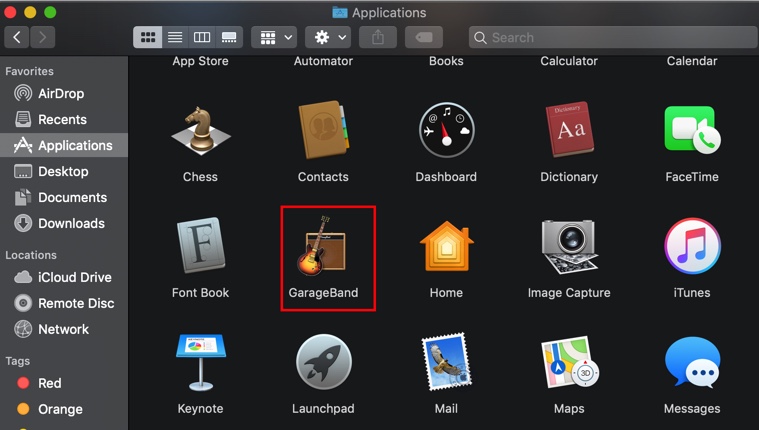Open the GarageBand application
The width and height of the screenshot is (759, 430).
coord(323,247)
